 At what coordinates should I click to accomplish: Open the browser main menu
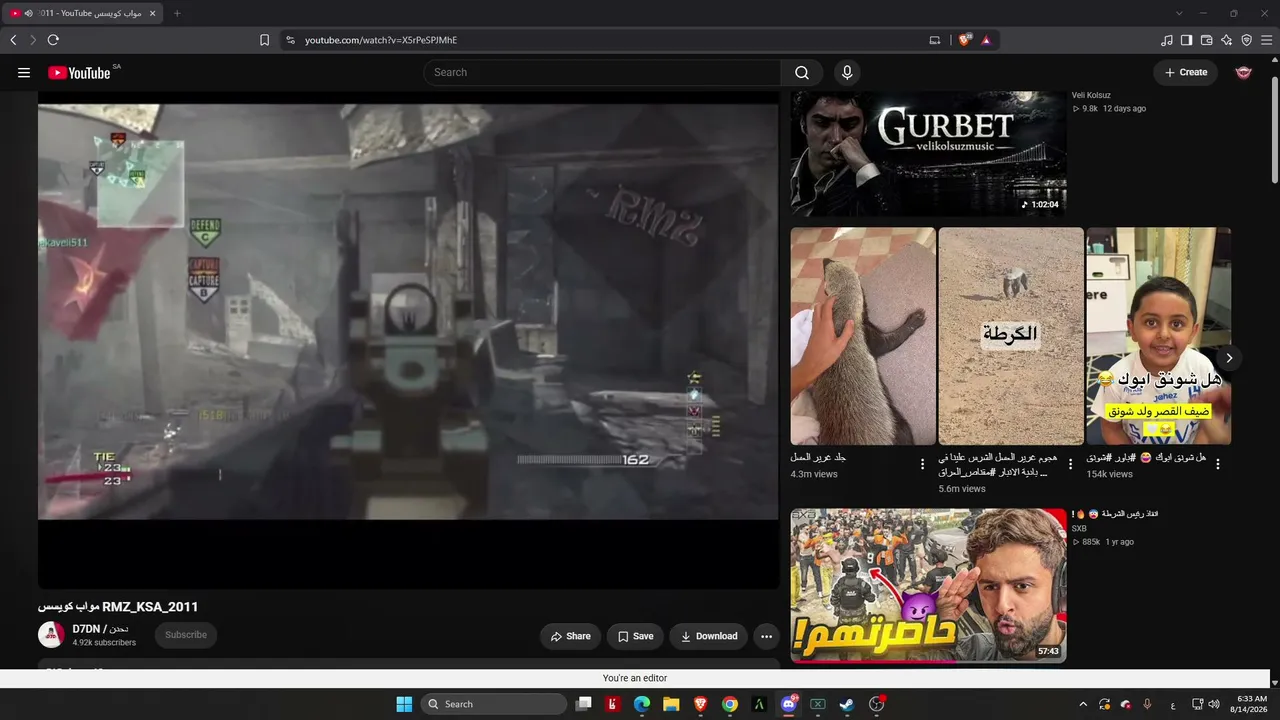coord(1267,40)
